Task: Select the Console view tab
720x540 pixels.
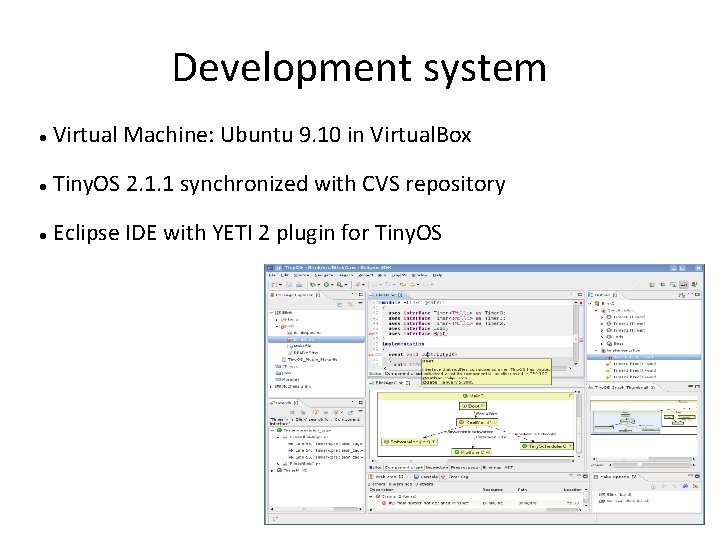Action: (426, 477)
